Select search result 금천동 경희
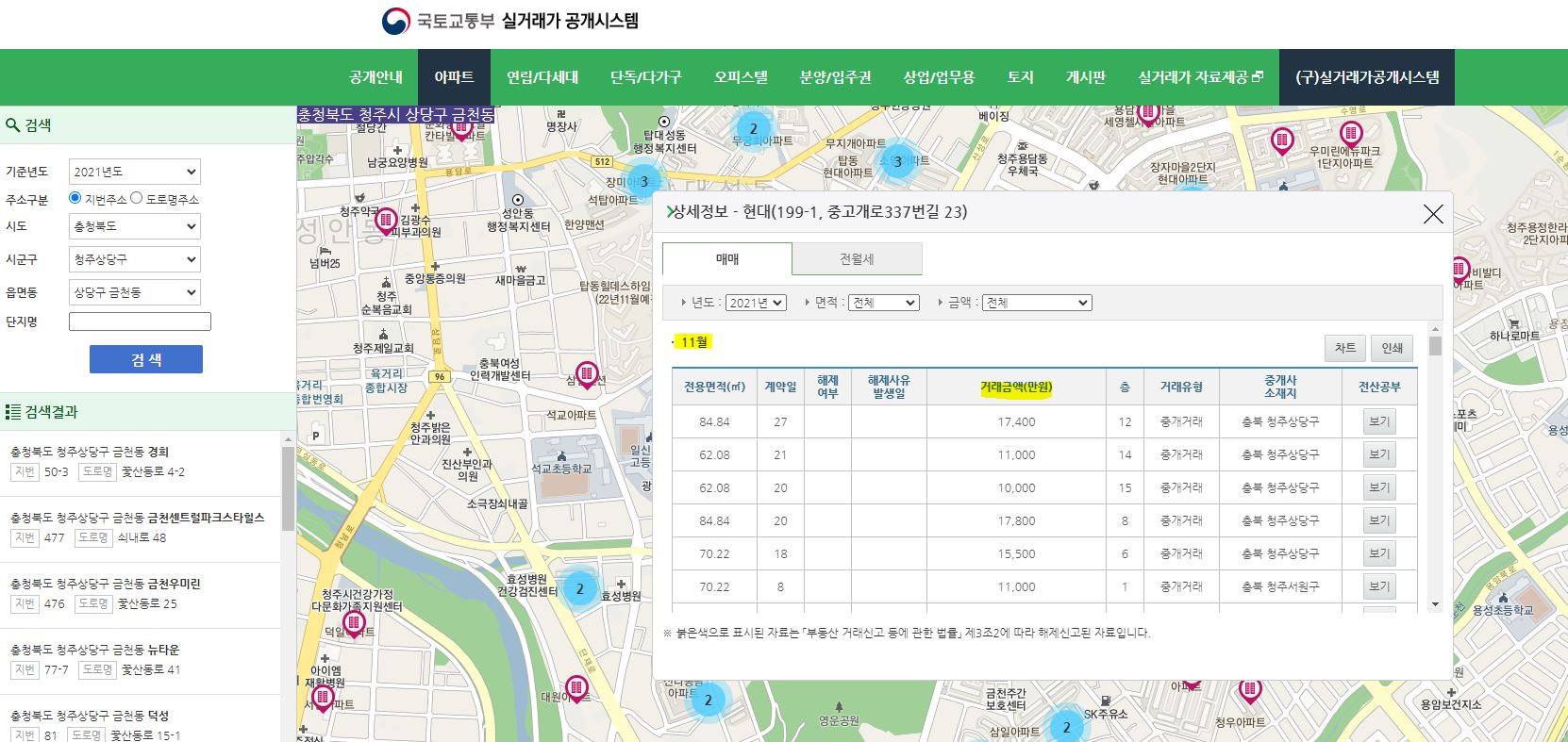This screenshot has height=742, width=1568. click(140, 462)
